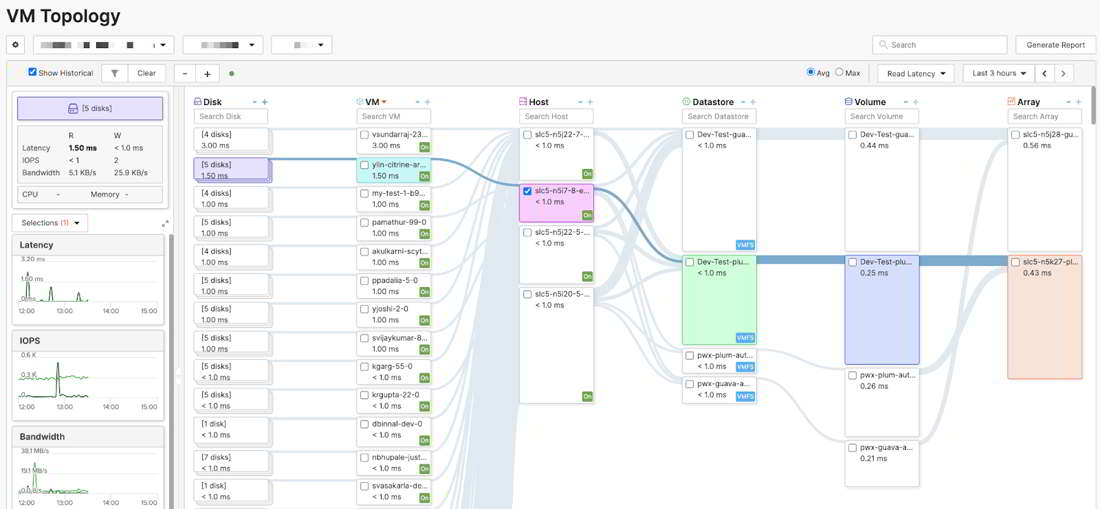Screen dimensions: 1100x509
Task: Click the Array column header icon
Action: [1011, 102]
